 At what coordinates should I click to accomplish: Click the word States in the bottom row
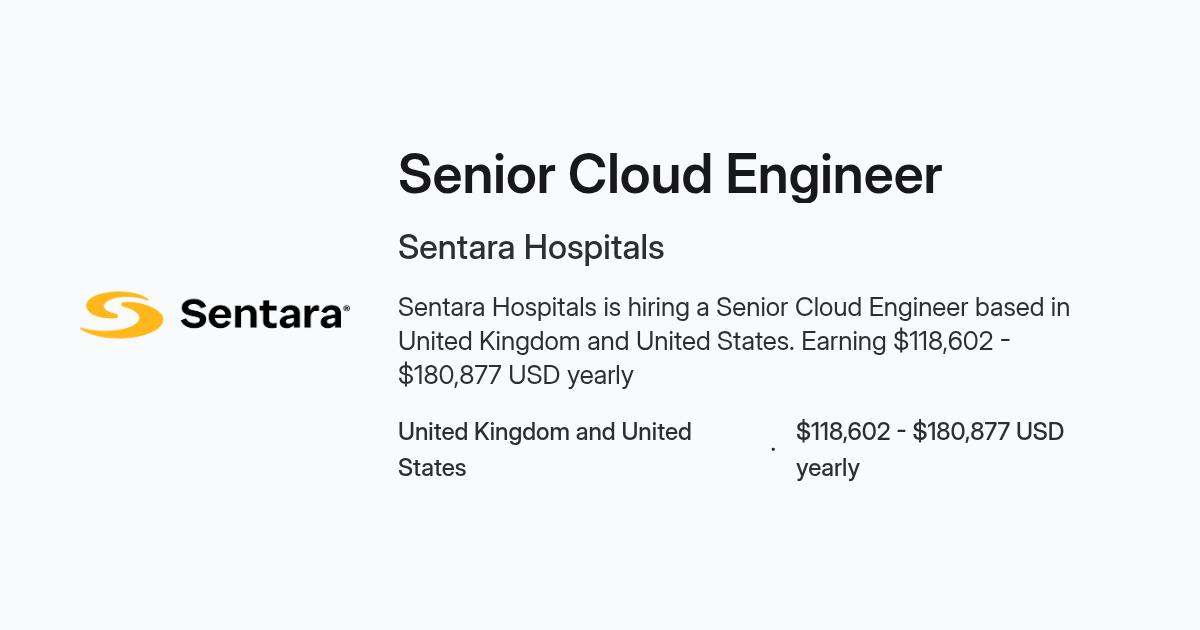click(x=432, y=468)
